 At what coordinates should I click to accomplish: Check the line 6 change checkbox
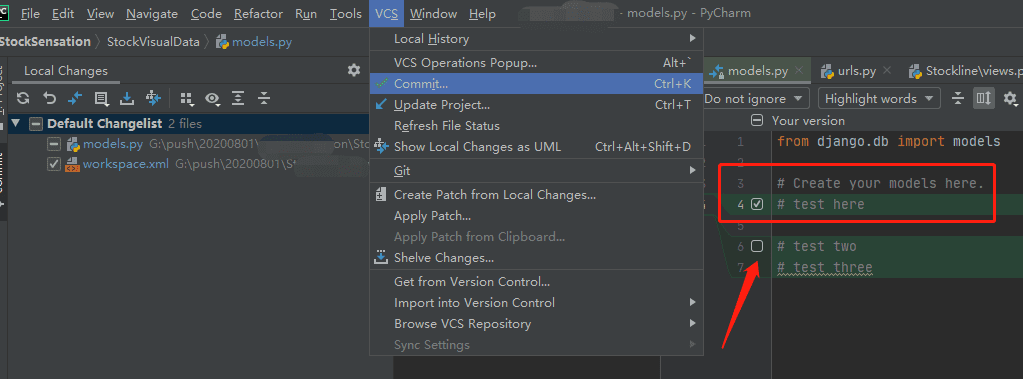757,246
